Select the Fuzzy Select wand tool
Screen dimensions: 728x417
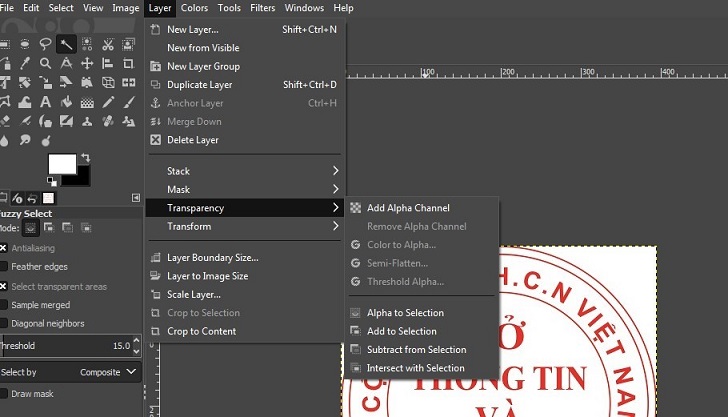click(x=66, y=44)
